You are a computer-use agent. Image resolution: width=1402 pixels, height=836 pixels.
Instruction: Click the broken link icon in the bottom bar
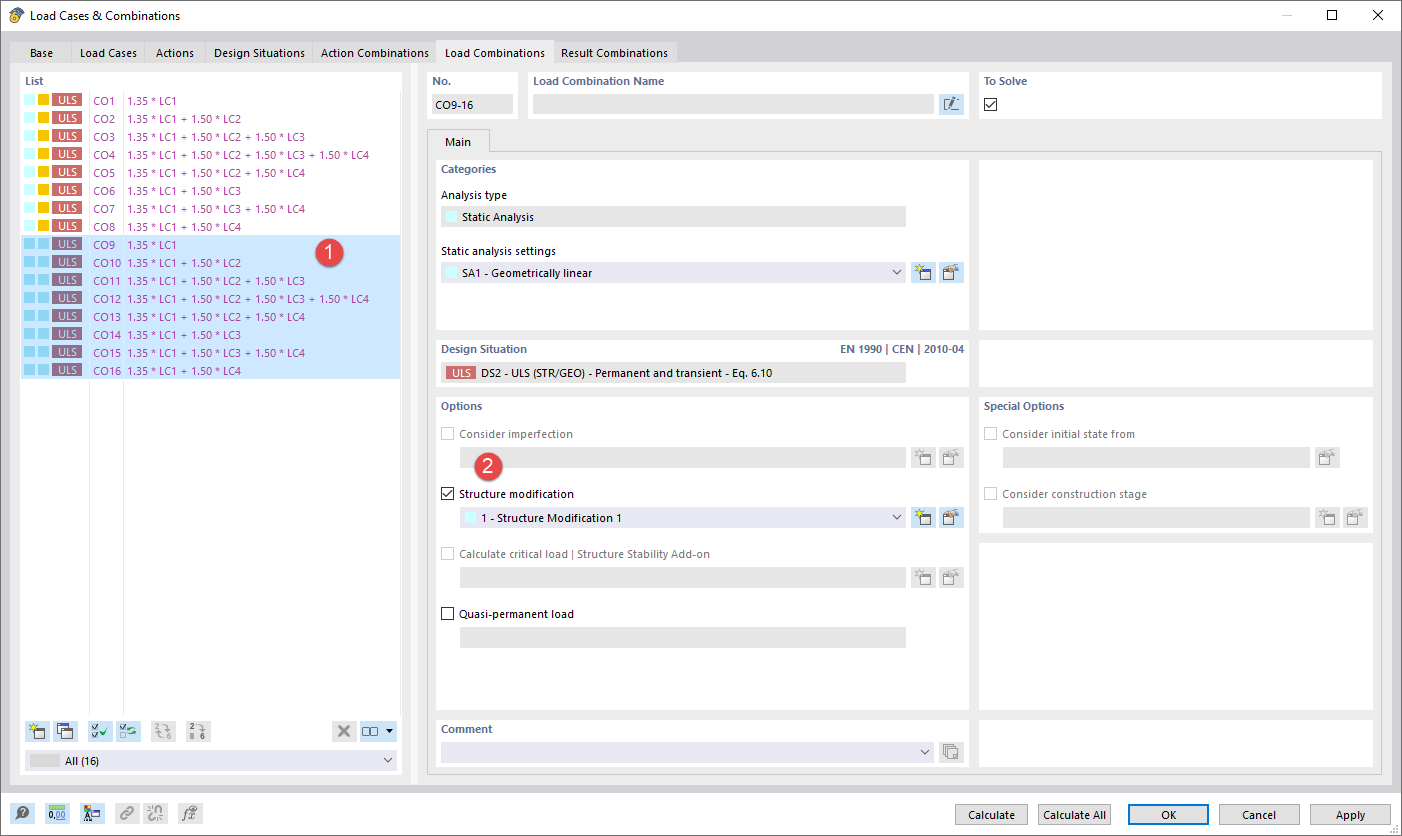click(x=155, y=814)
